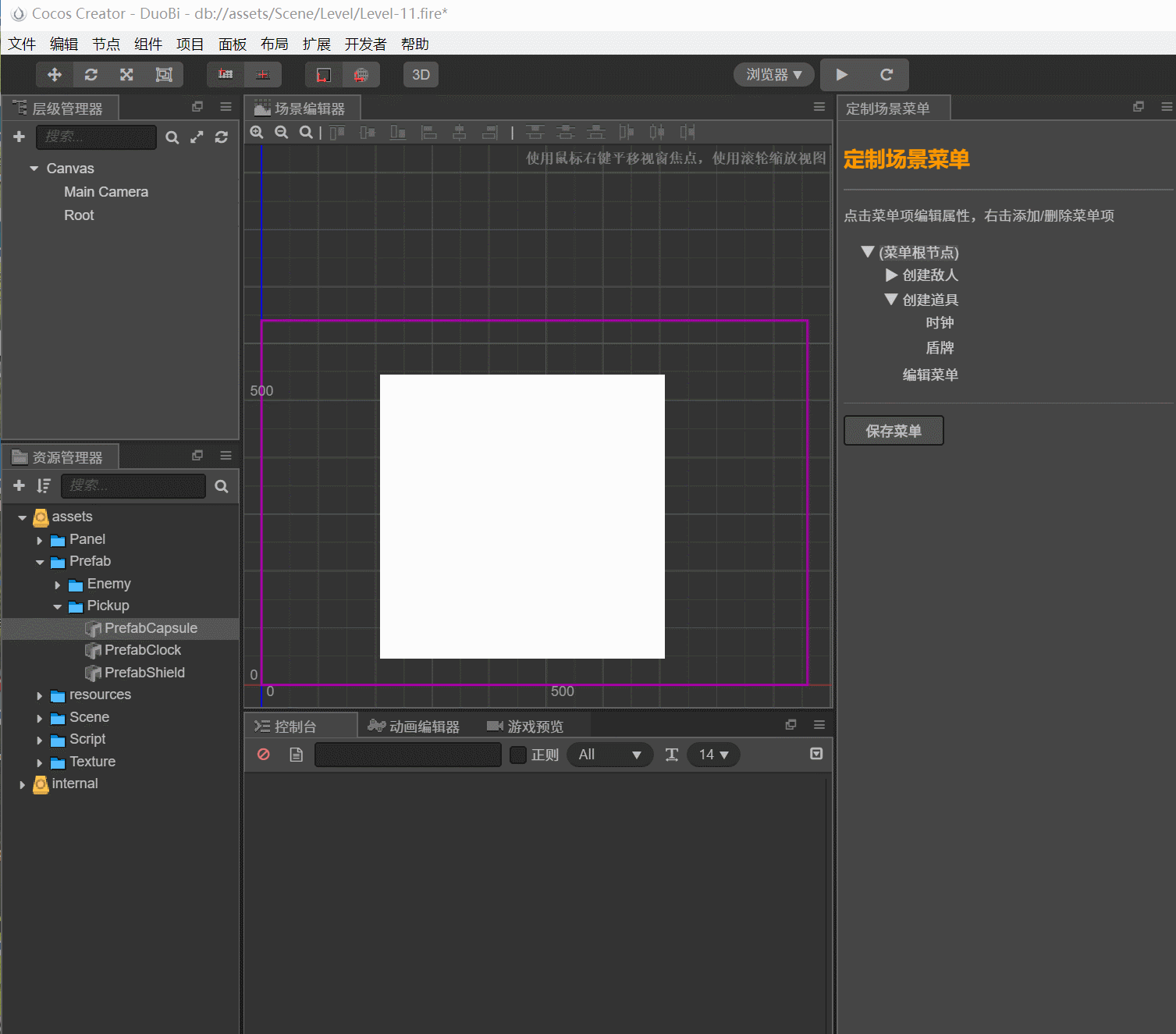Select the Scale transform tool
Viewport: 1176px width, 1034px height.
[126, 75]
